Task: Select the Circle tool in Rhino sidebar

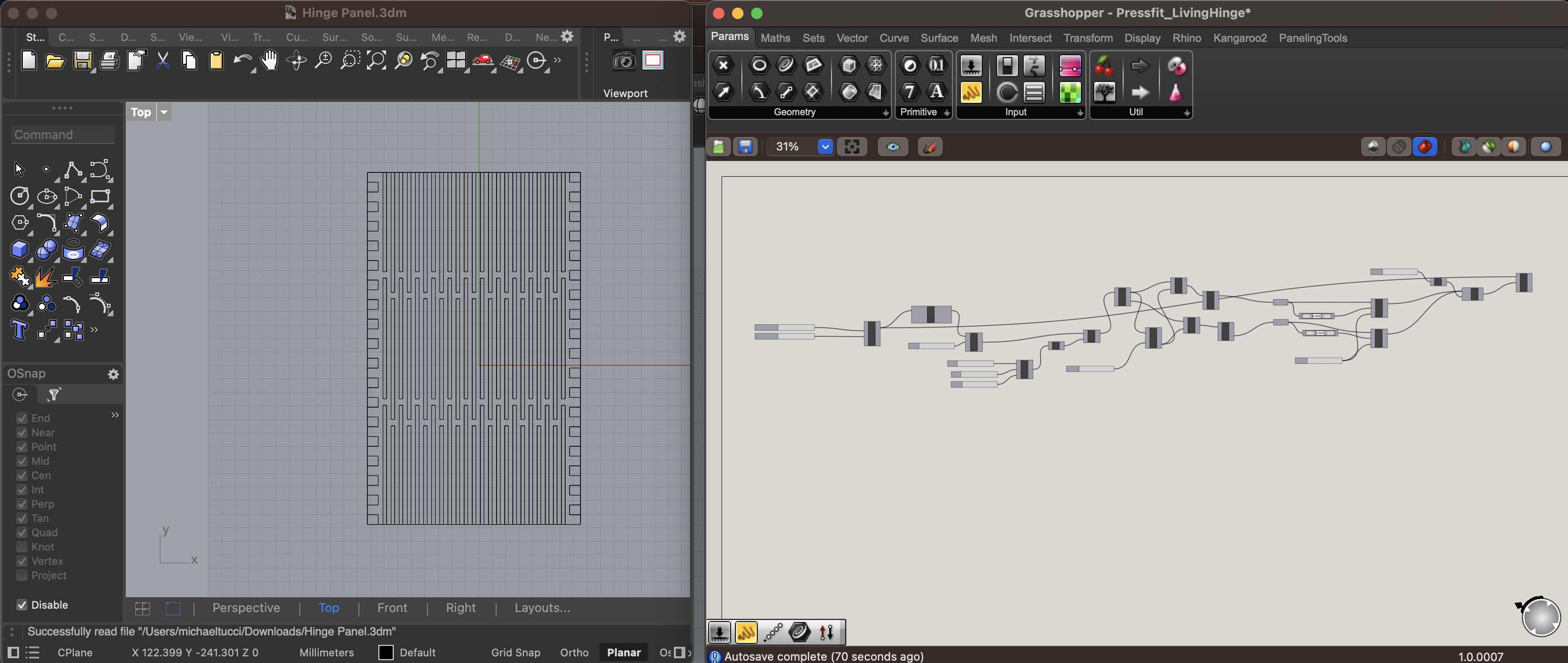Action: pyautogui.click(x=20, y=196)
